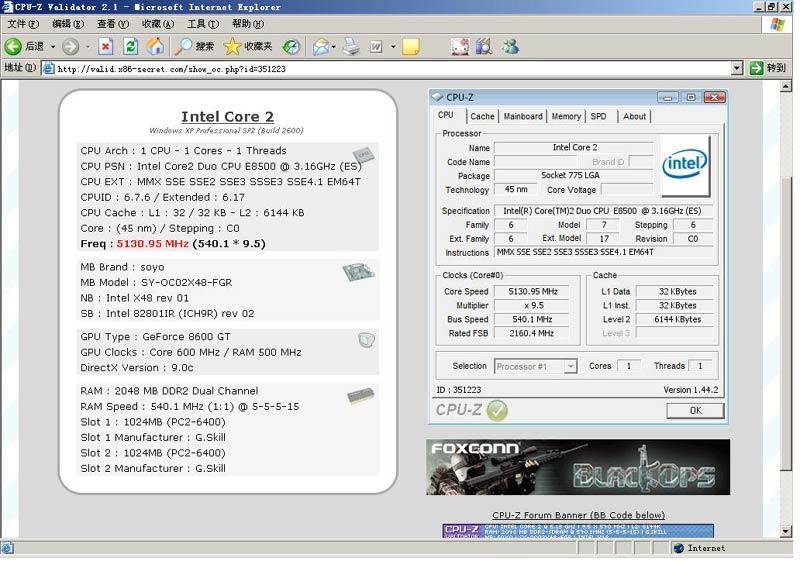This screenshot has width=800, height=561.
Task: Click the red frequency text 5130.95 MHz
Action: 153,244
